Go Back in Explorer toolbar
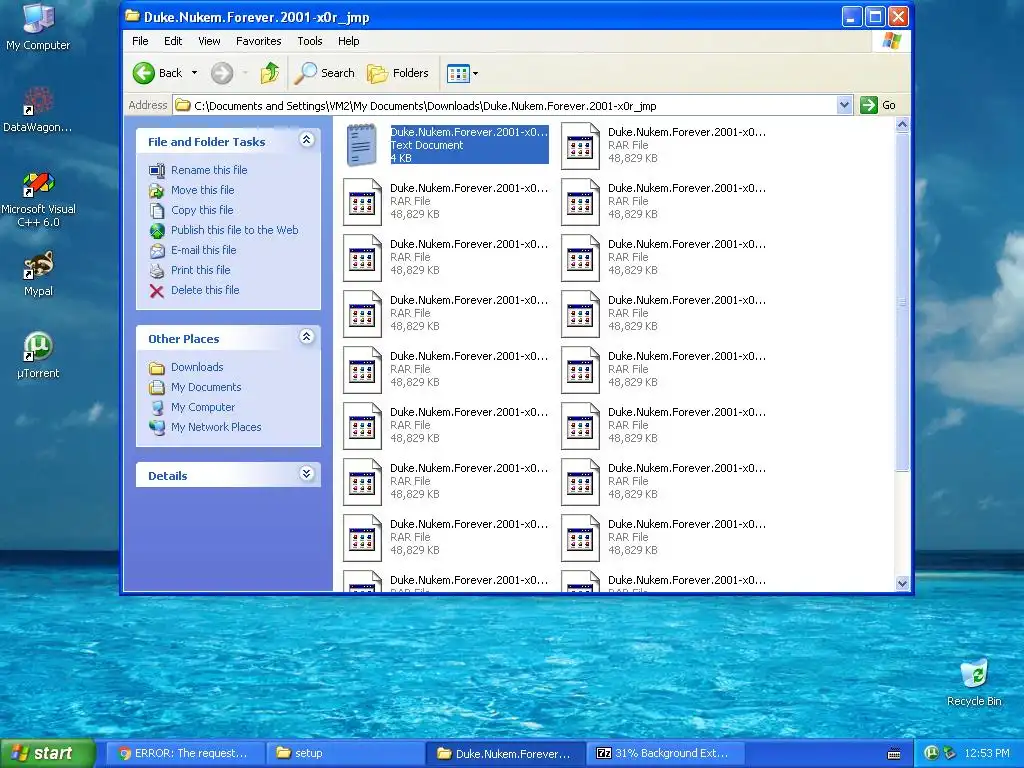 click(x=158, y=73)
